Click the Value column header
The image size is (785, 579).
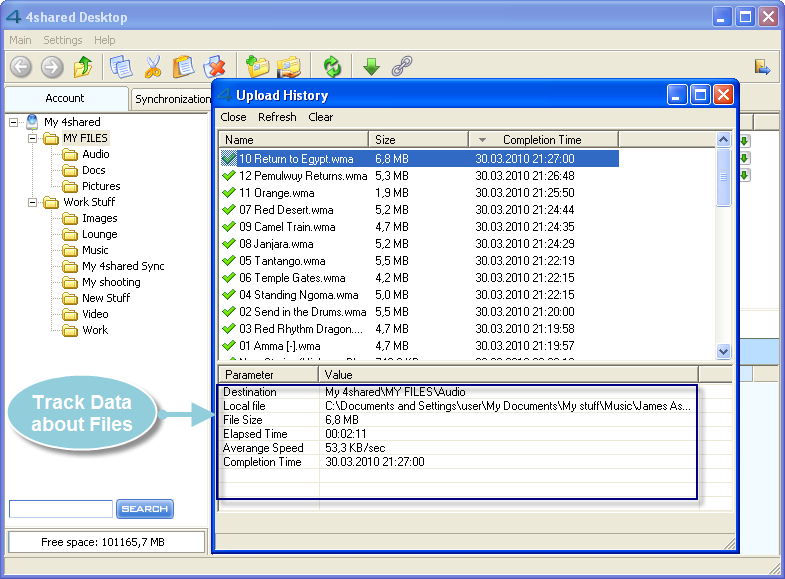[x=508, y=374]
